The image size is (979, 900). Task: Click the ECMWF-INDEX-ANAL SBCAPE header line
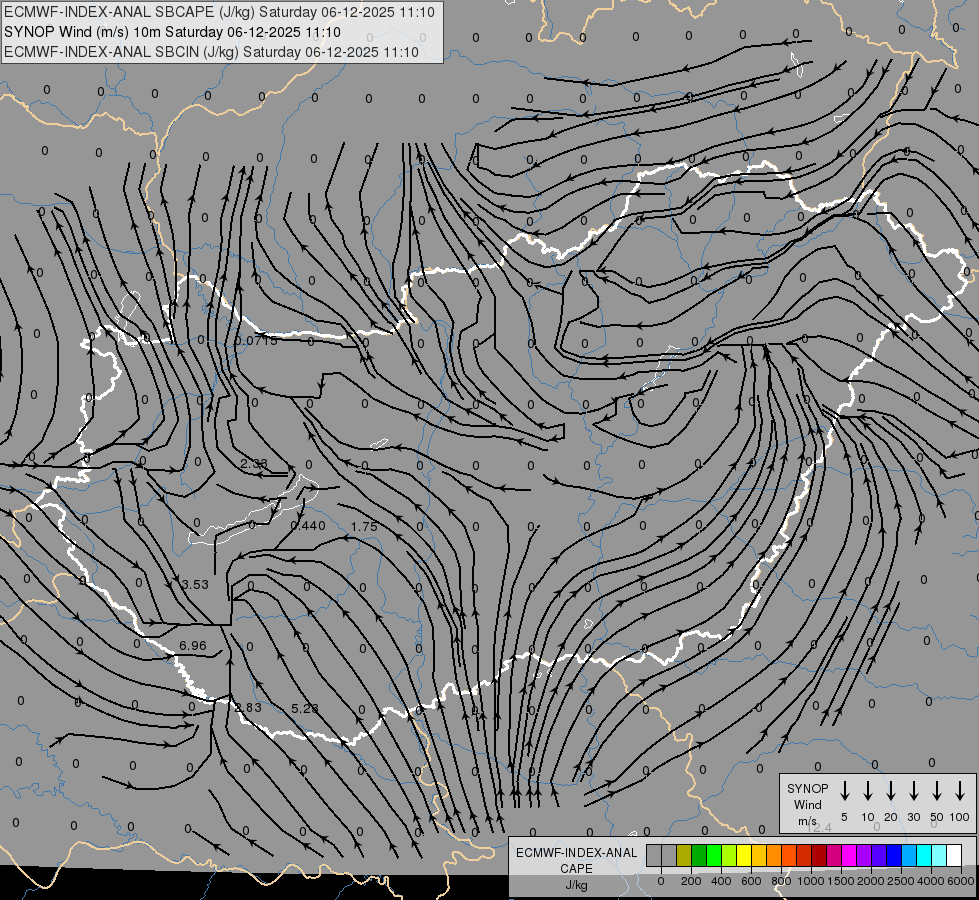tap(219, 12)
